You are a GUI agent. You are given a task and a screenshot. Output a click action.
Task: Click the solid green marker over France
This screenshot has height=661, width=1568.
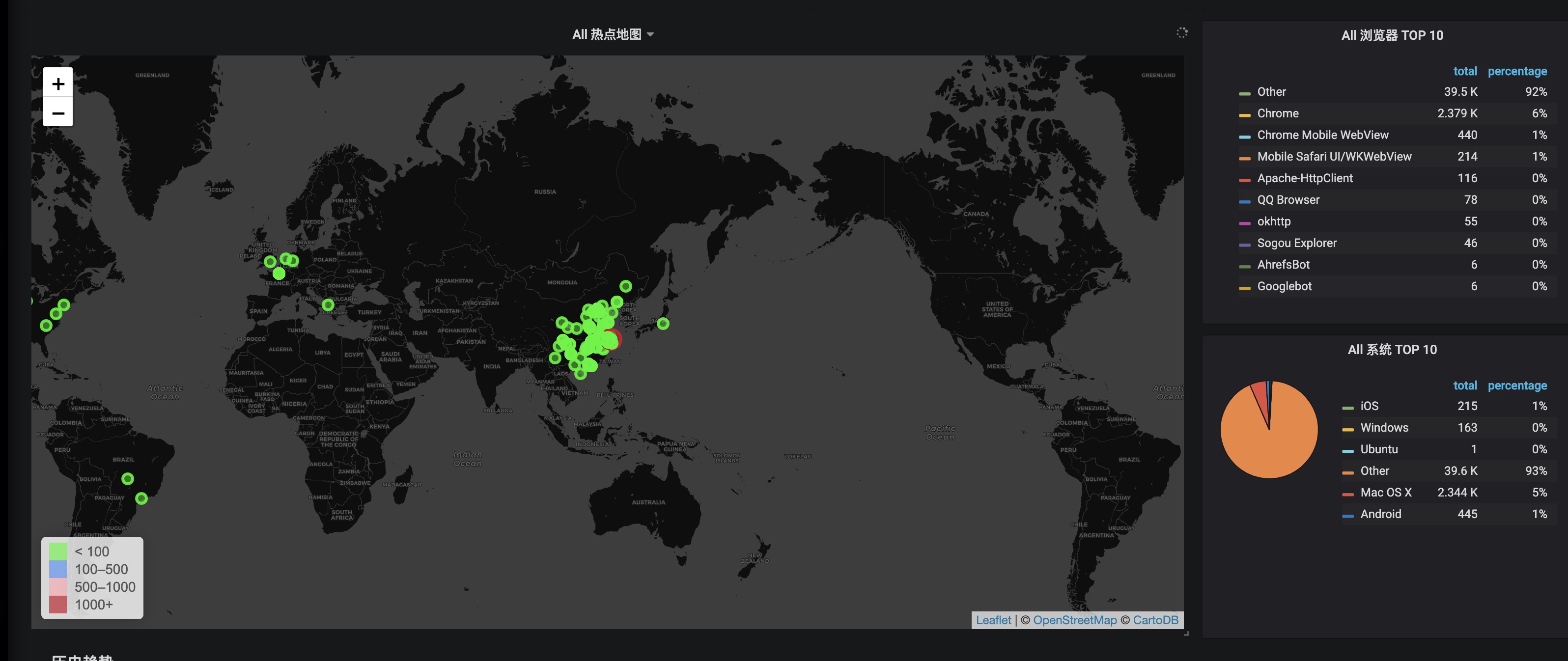(x=279, y=274)
